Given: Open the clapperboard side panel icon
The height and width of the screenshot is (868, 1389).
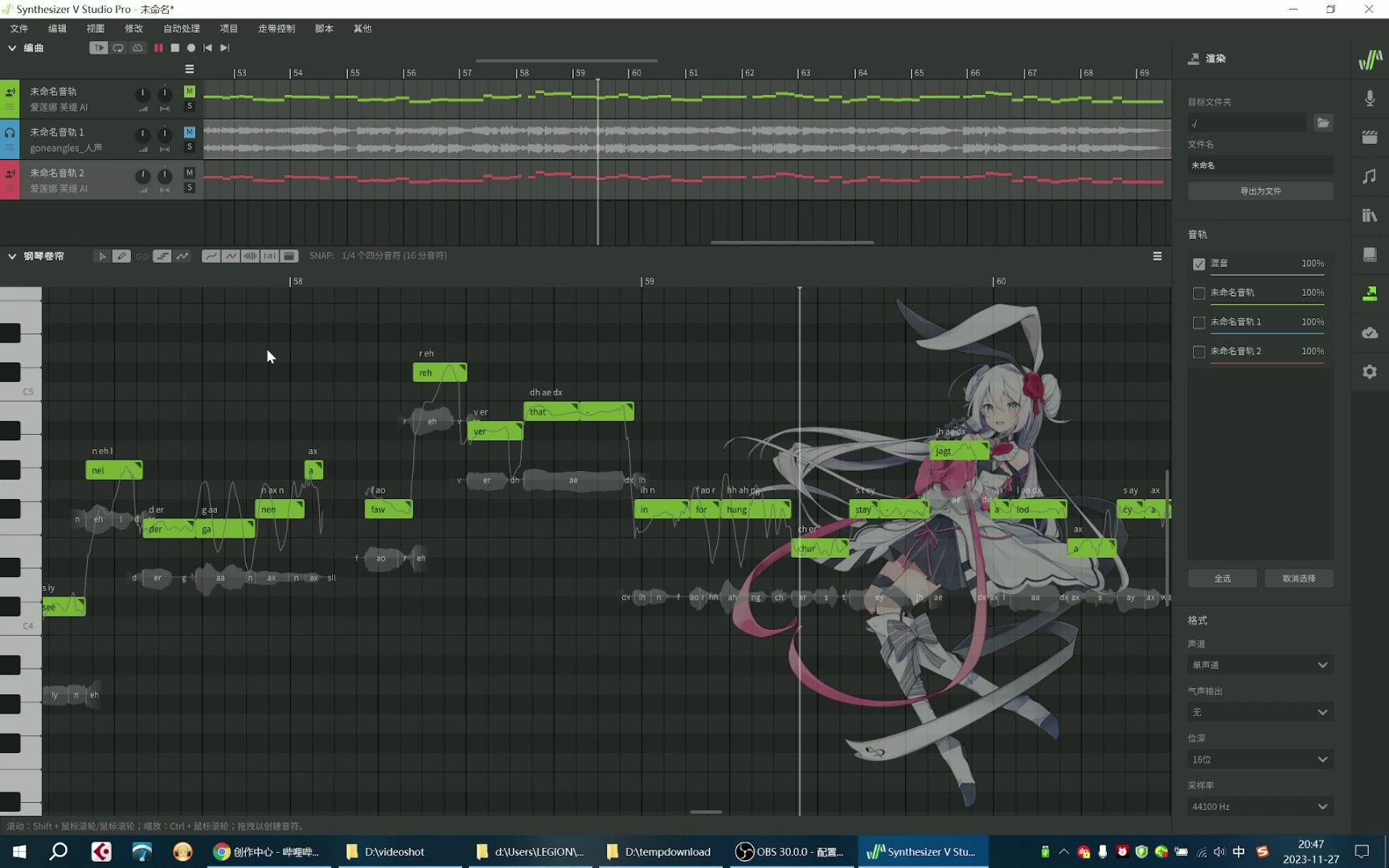Looking at the screenshot, I should pos(1370,137).
